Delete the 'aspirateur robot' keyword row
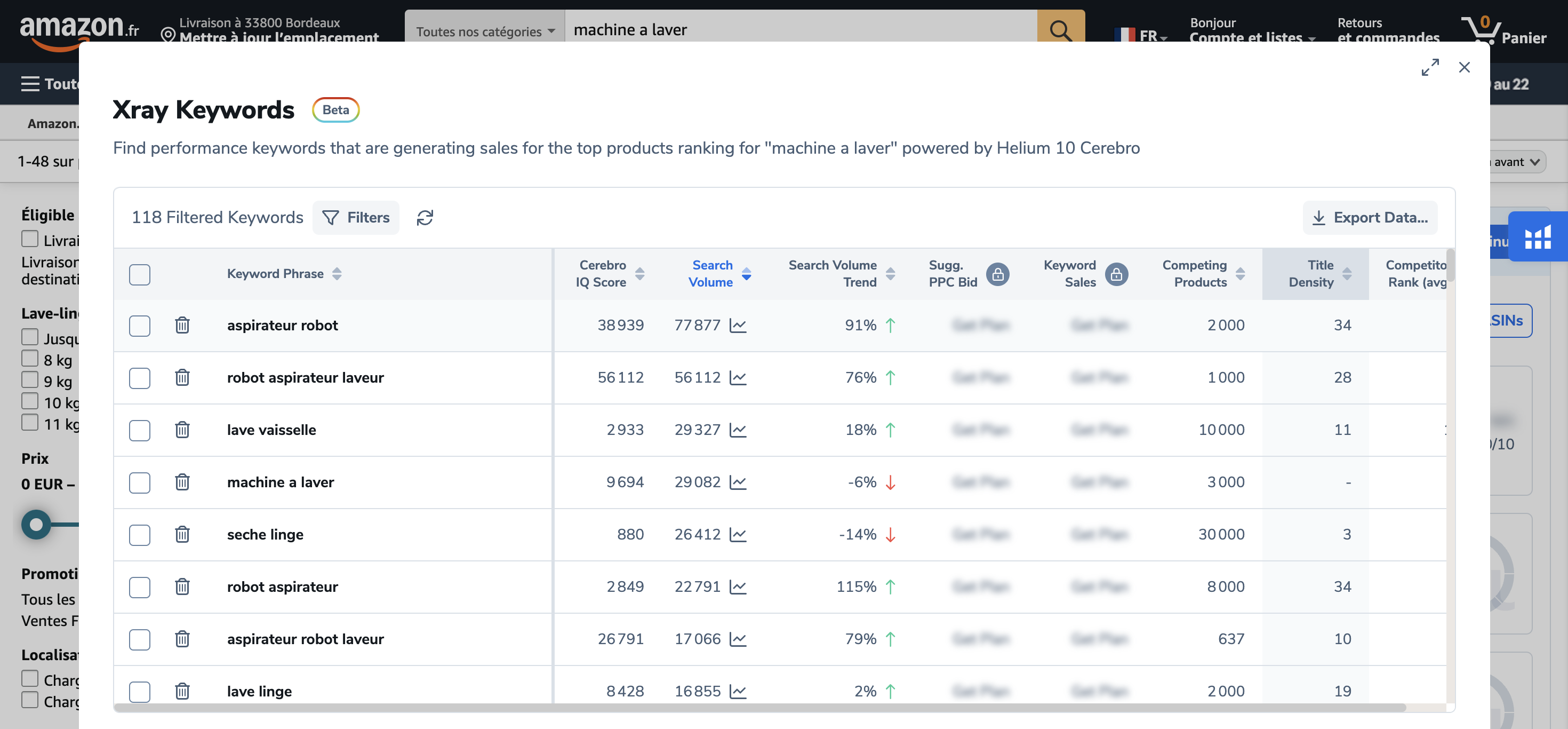Screen dimensions: 1568x729 coord(182,325)
